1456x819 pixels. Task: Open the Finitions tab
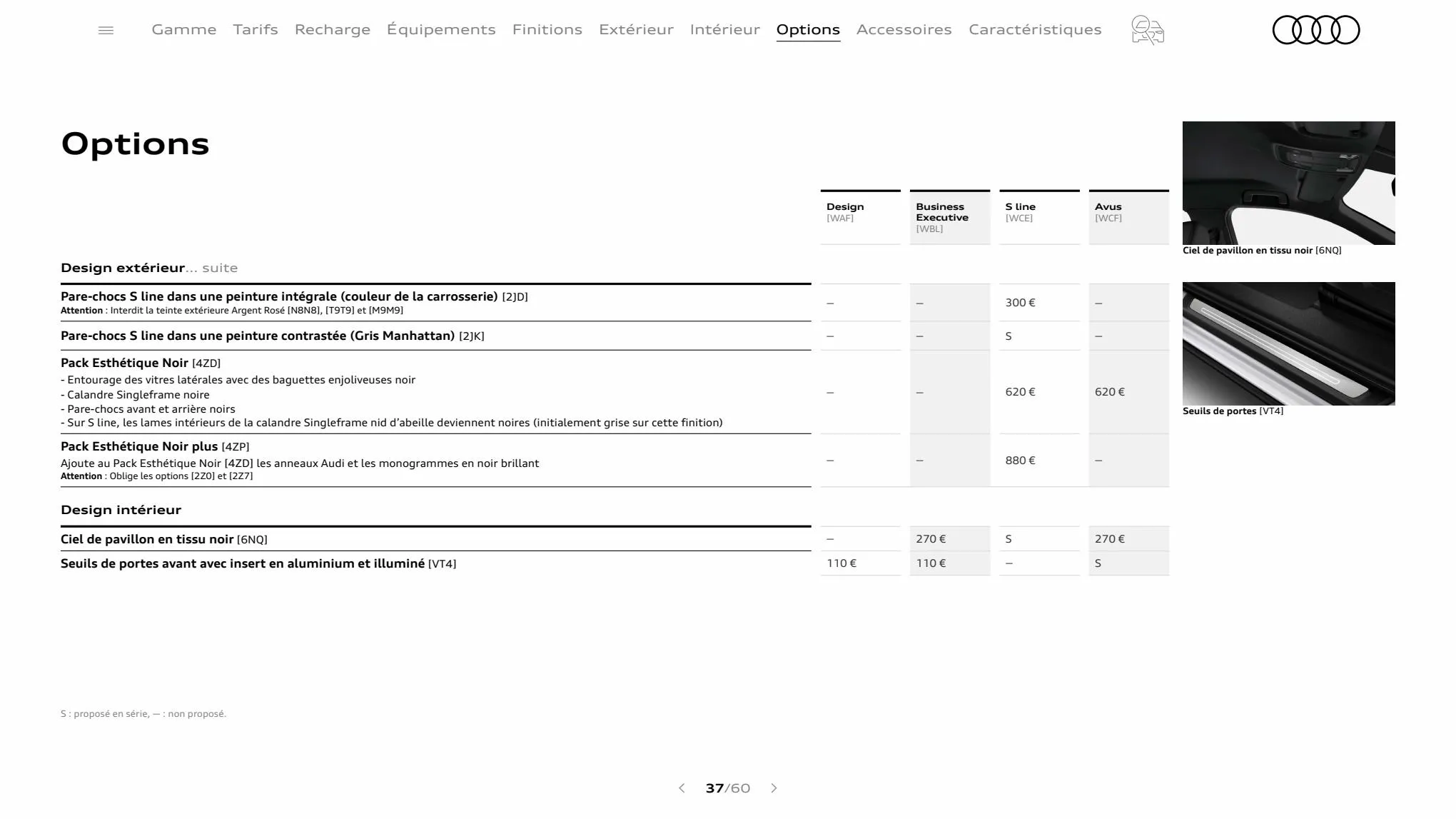click(547, 29)
